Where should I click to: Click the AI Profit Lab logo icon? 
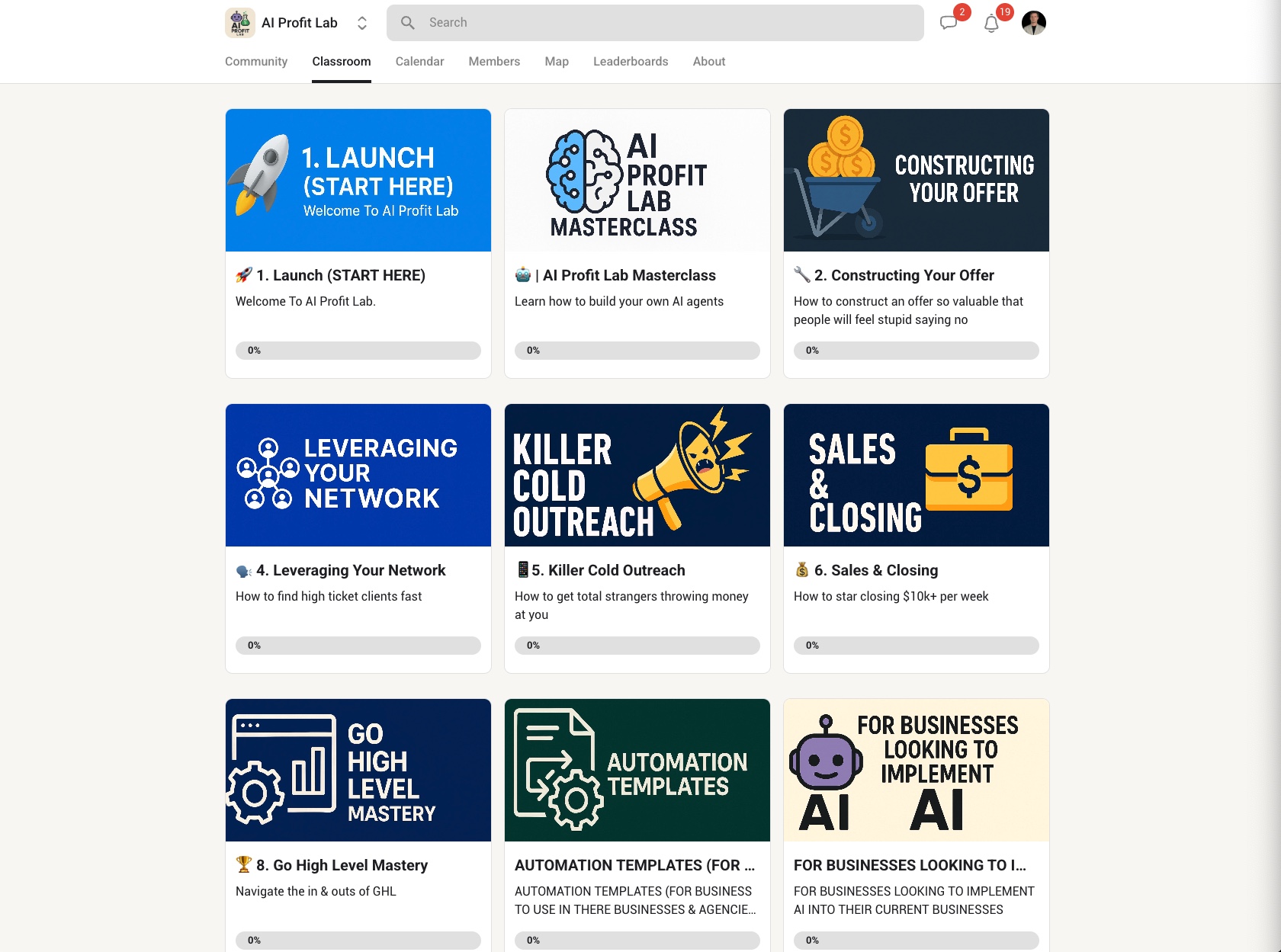click(x=240, y=23)
